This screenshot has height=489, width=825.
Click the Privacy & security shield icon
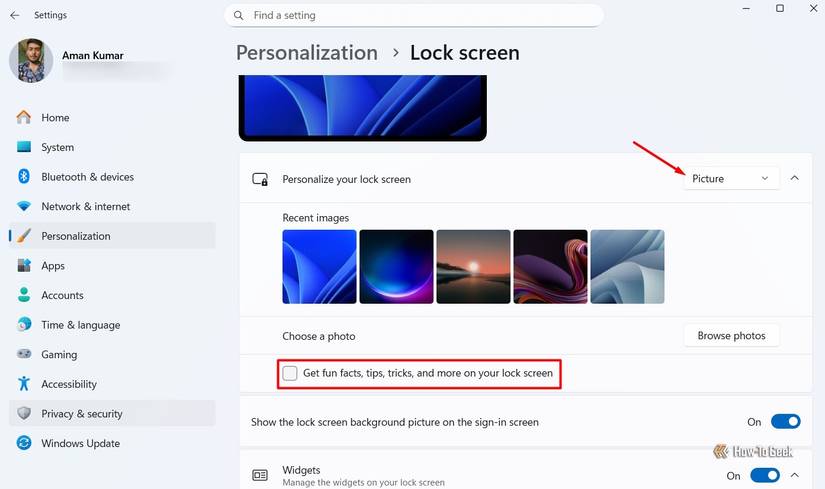[24, 413]
